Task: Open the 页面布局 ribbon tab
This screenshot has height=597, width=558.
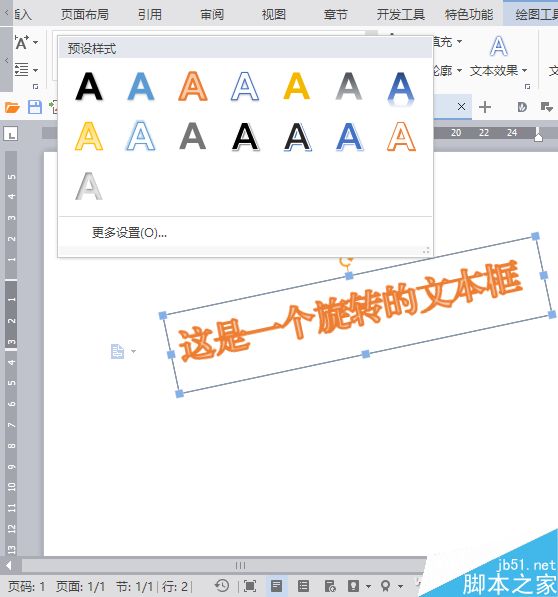Action: coord(85,14)
